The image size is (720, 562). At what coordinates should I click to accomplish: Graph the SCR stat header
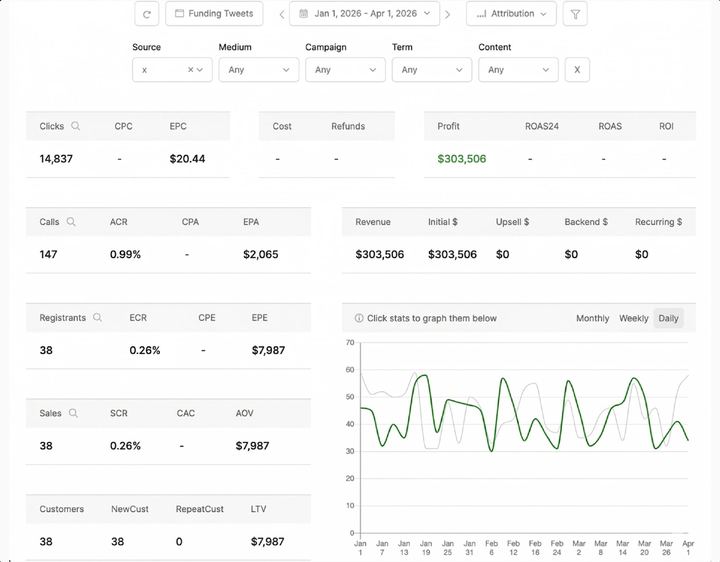click(x=118, y=413)
